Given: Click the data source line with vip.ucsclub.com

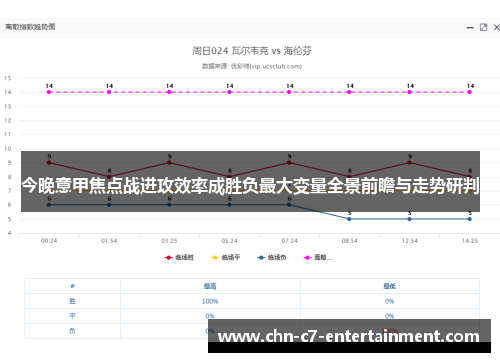Looking at the screenshot, I should pyautogui.click(x=252, y=66).
